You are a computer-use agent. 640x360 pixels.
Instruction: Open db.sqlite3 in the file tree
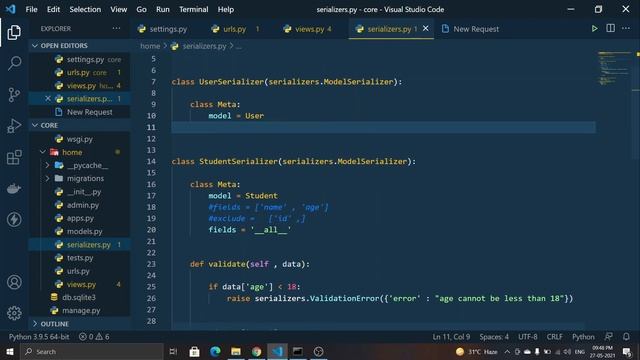coord(80,297)
